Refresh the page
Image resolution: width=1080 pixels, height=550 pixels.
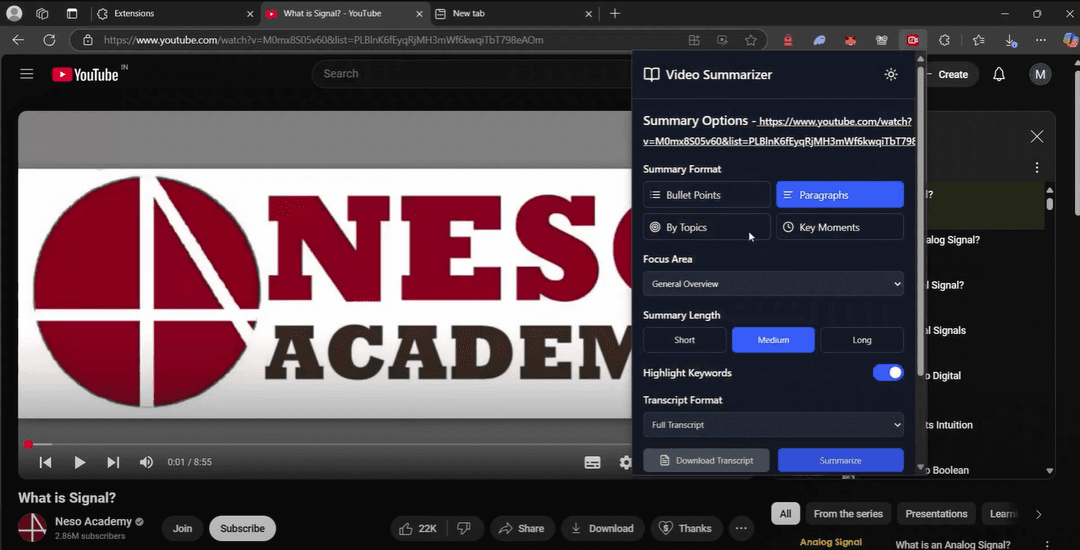coord(50,40)
